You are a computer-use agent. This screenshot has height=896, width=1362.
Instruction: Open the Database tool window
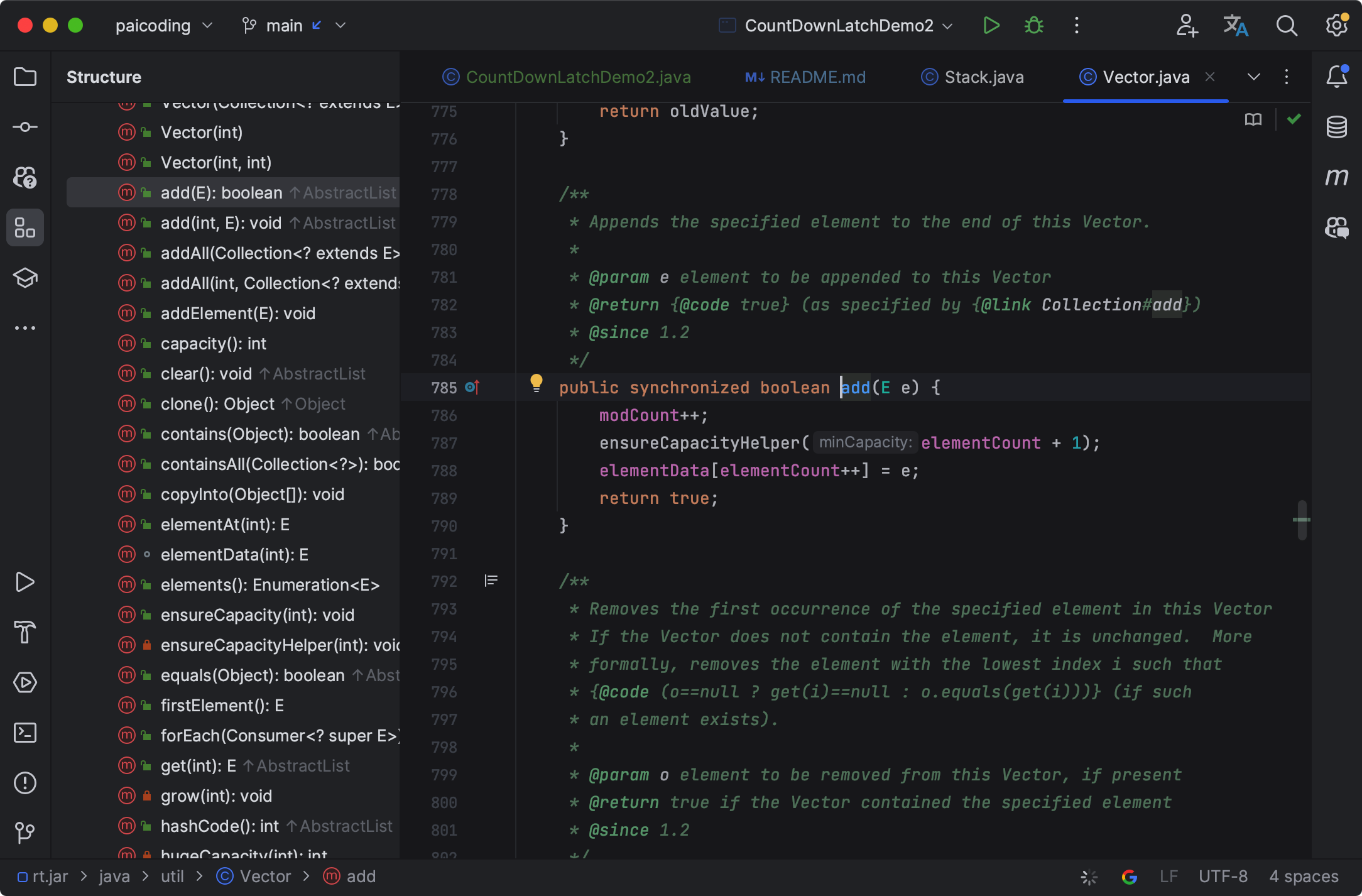click(x=1337, y=126)
